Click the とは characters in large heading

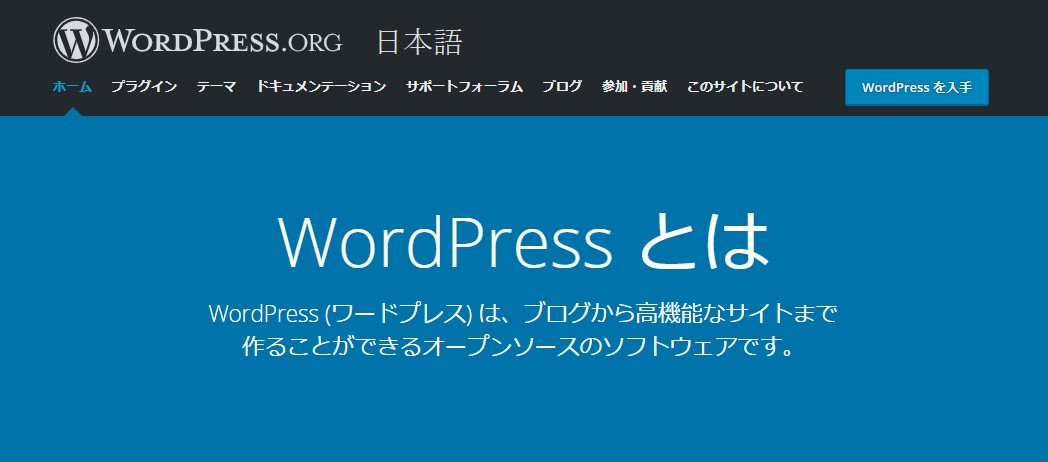pos(705,243)
